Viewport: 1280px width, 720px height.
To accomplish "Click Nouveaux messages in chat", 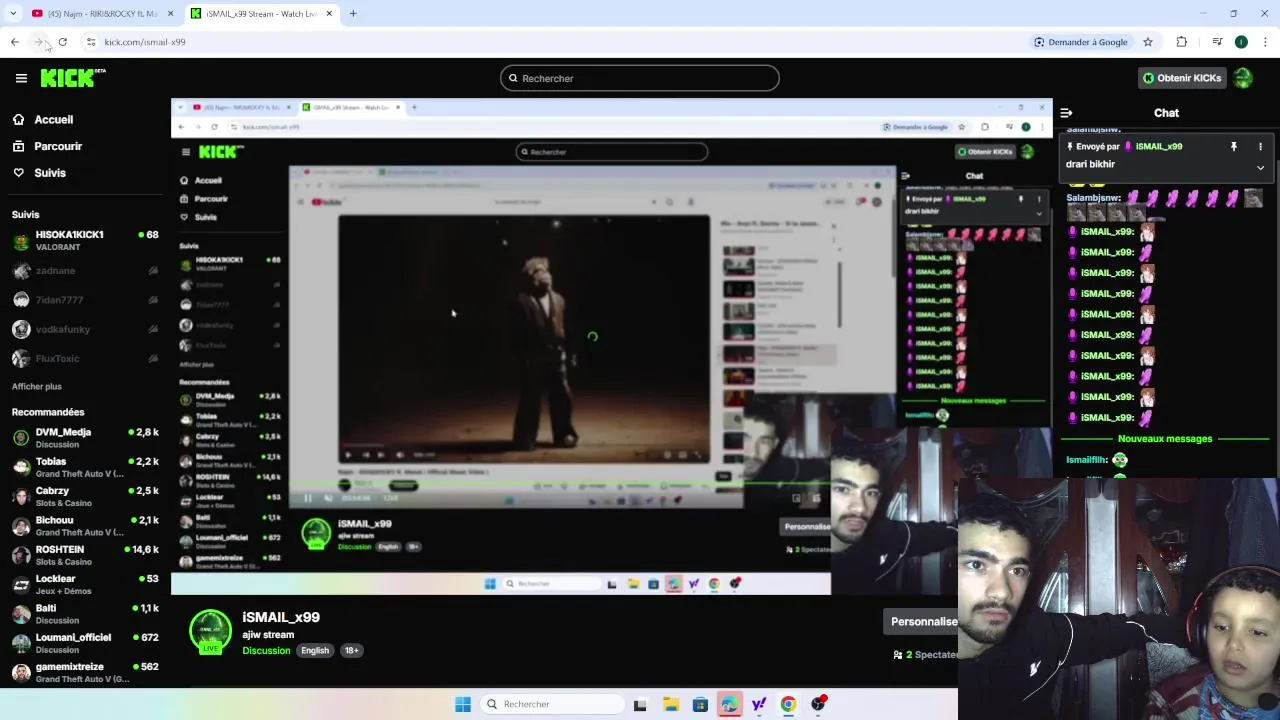I will (x=1165, y=439).
